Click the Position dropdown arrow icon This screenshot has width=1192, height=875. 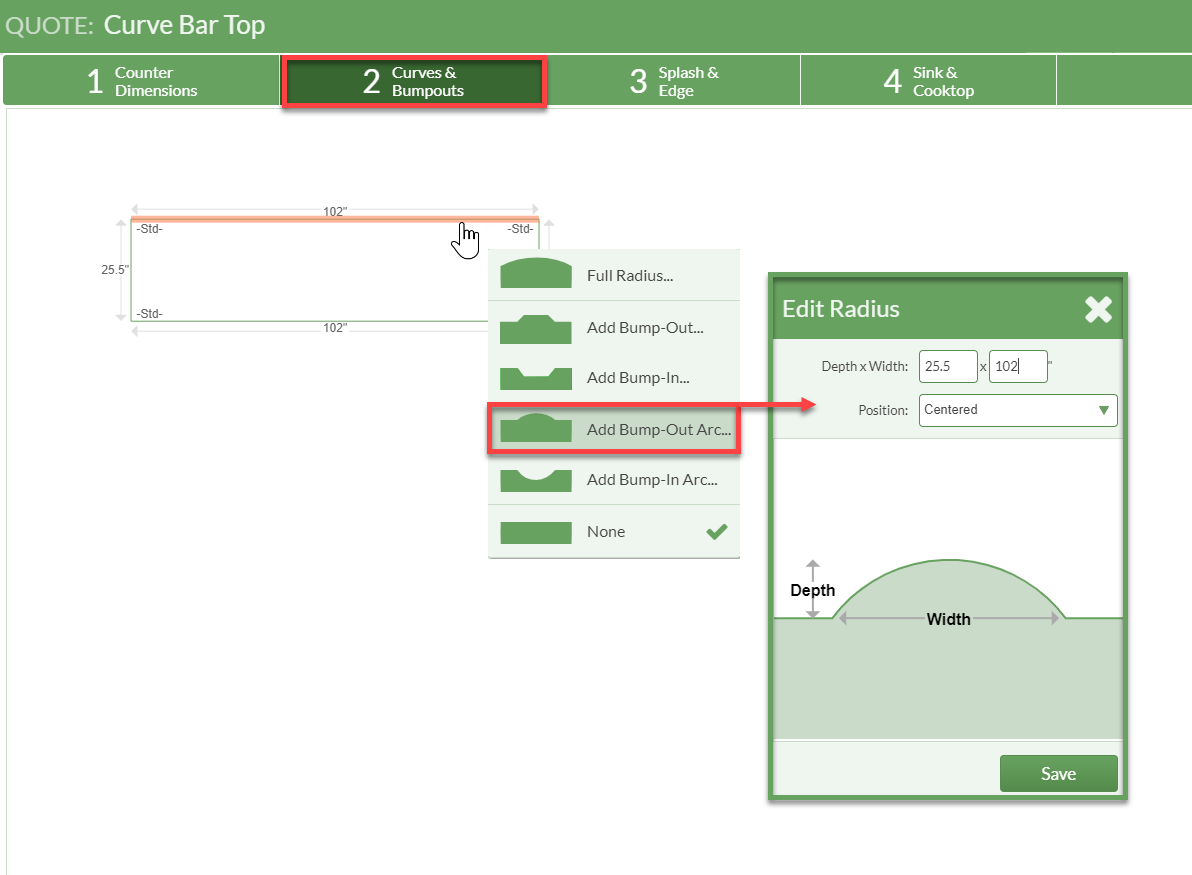(1104, 410)
